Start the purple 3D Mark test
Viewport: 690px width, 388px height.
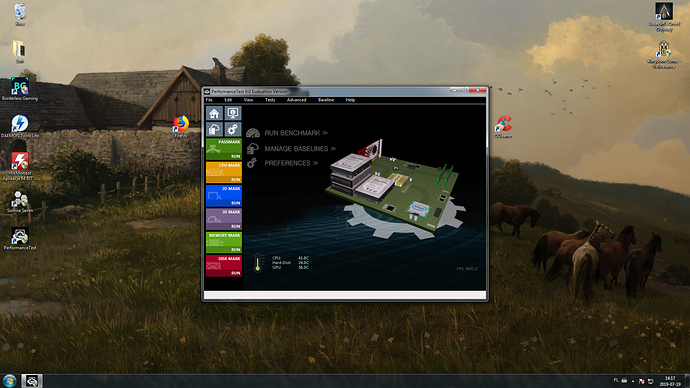tap(224, 219)
